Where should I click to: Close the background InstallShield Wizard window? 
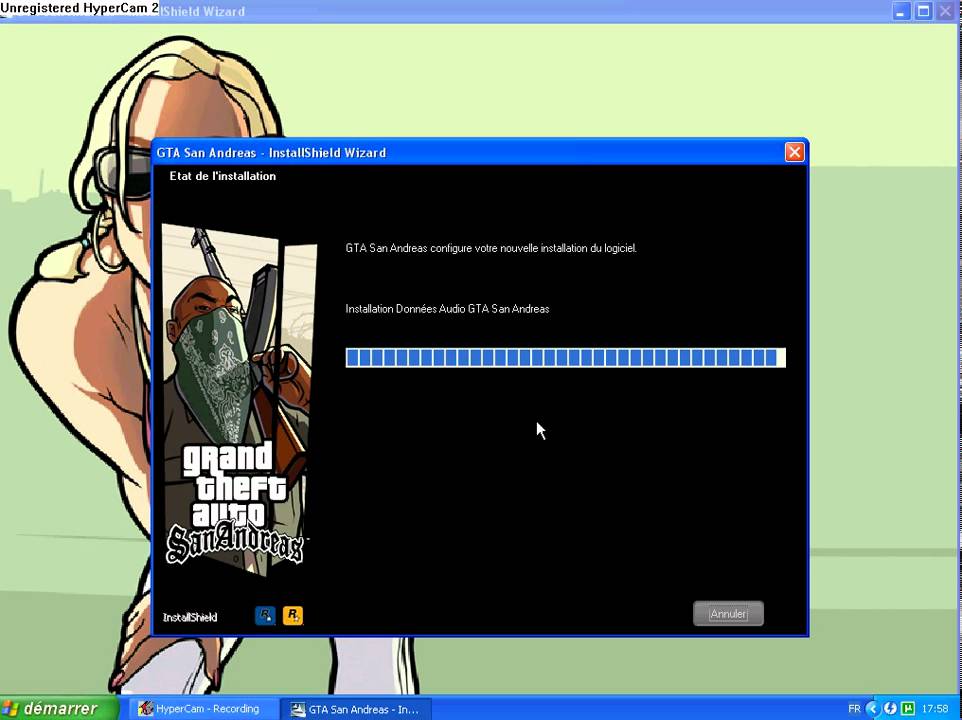(x=945, y=11)
